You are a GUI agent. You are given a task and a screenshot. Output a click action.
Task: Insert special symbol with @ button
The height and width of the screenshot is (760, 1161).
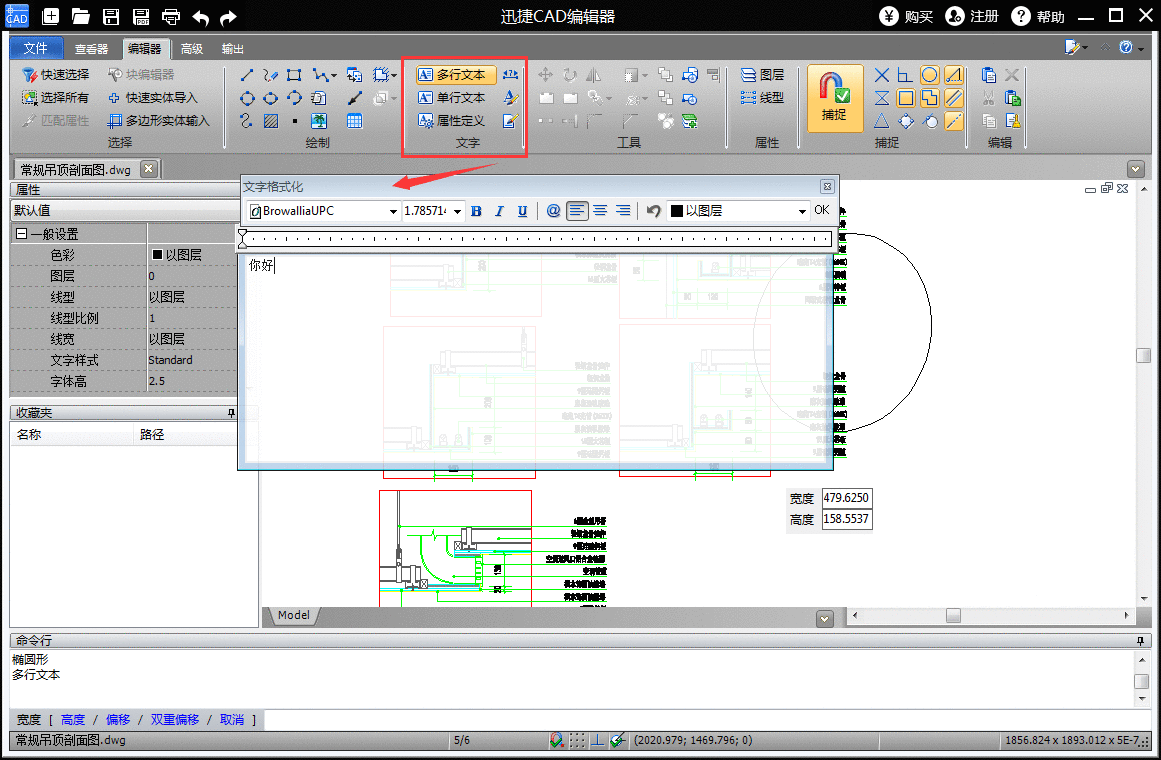(553, 211)
